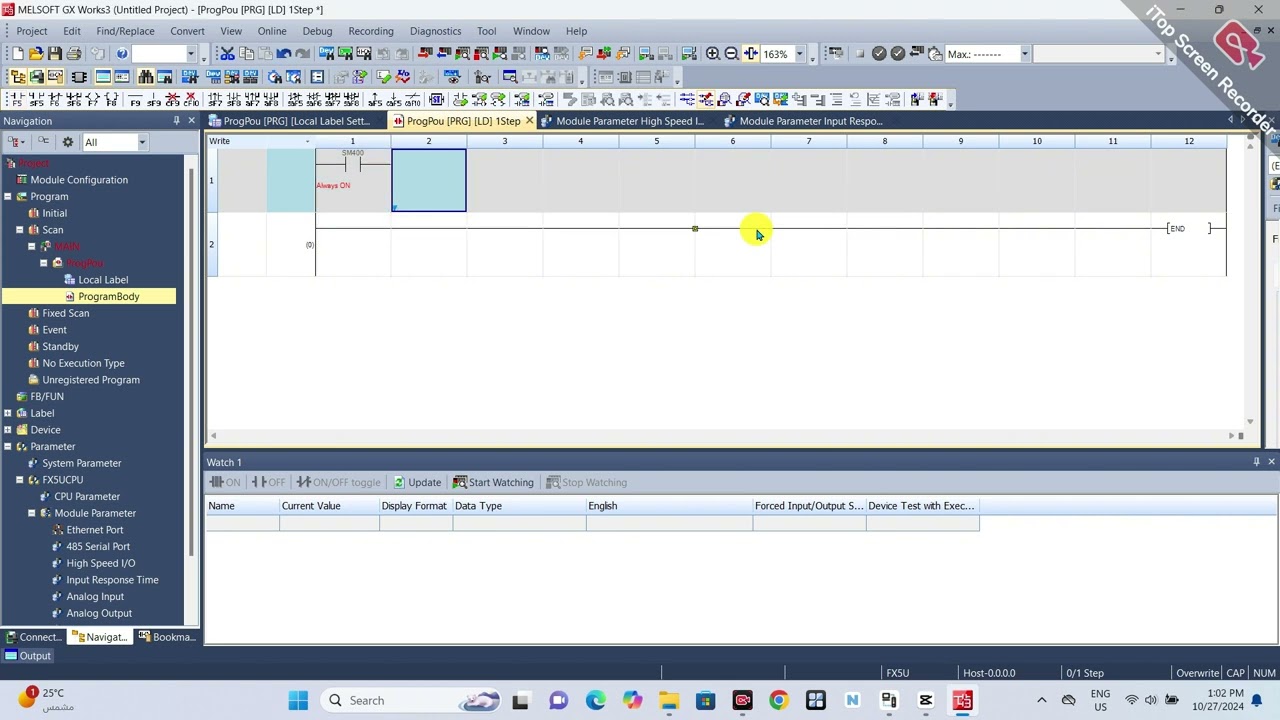The height and width of the screenshot is (720, 1280).
Task: Click the New project icon
Action: point(17,54)
